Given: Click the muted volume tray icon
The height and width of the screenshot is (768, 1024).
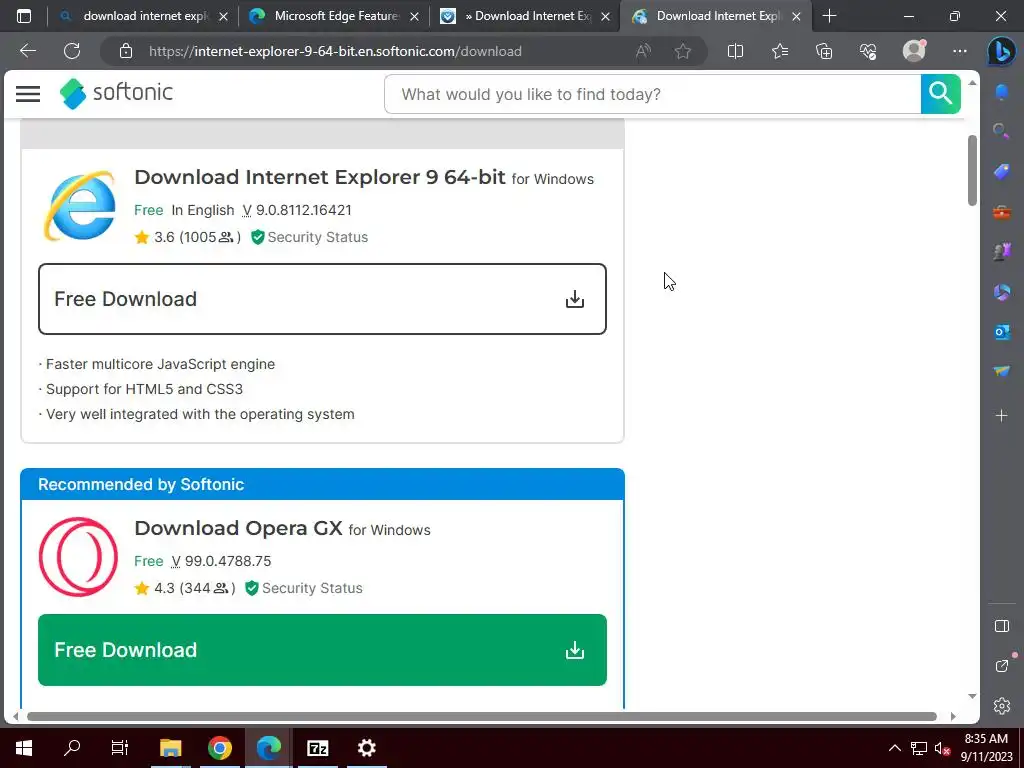Looking at the screenshot, I should click(942, 748).
